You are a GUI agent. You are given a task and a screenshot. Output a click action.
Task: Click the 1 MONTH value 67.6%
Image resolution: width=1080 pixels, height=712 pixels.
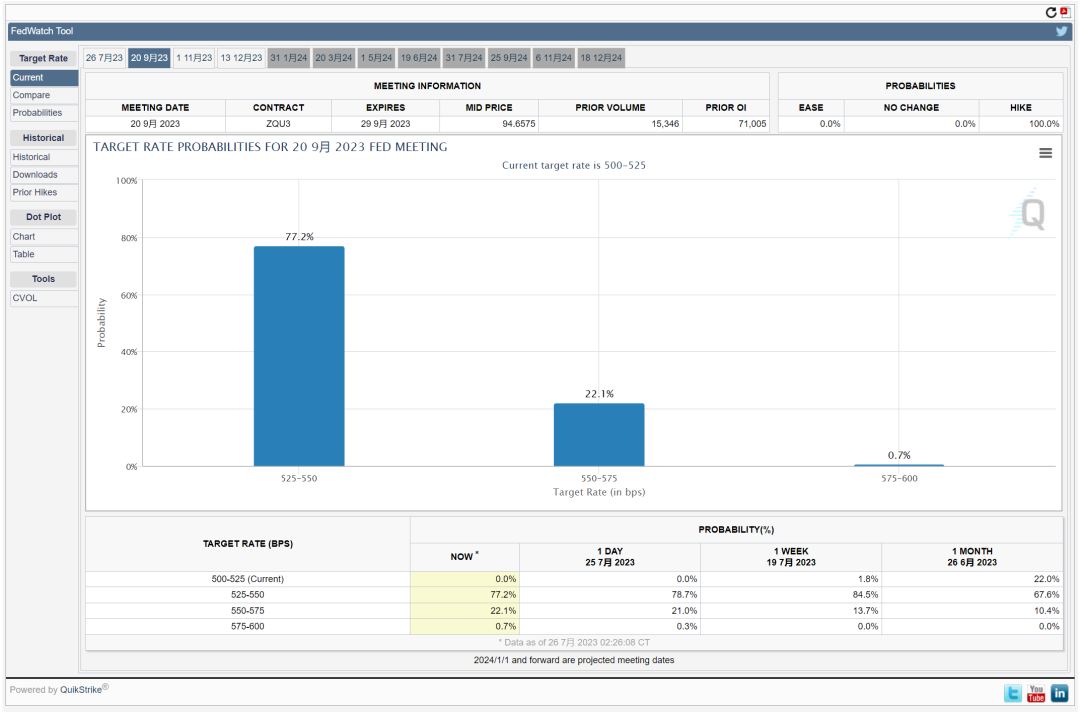click(1046, 595)
